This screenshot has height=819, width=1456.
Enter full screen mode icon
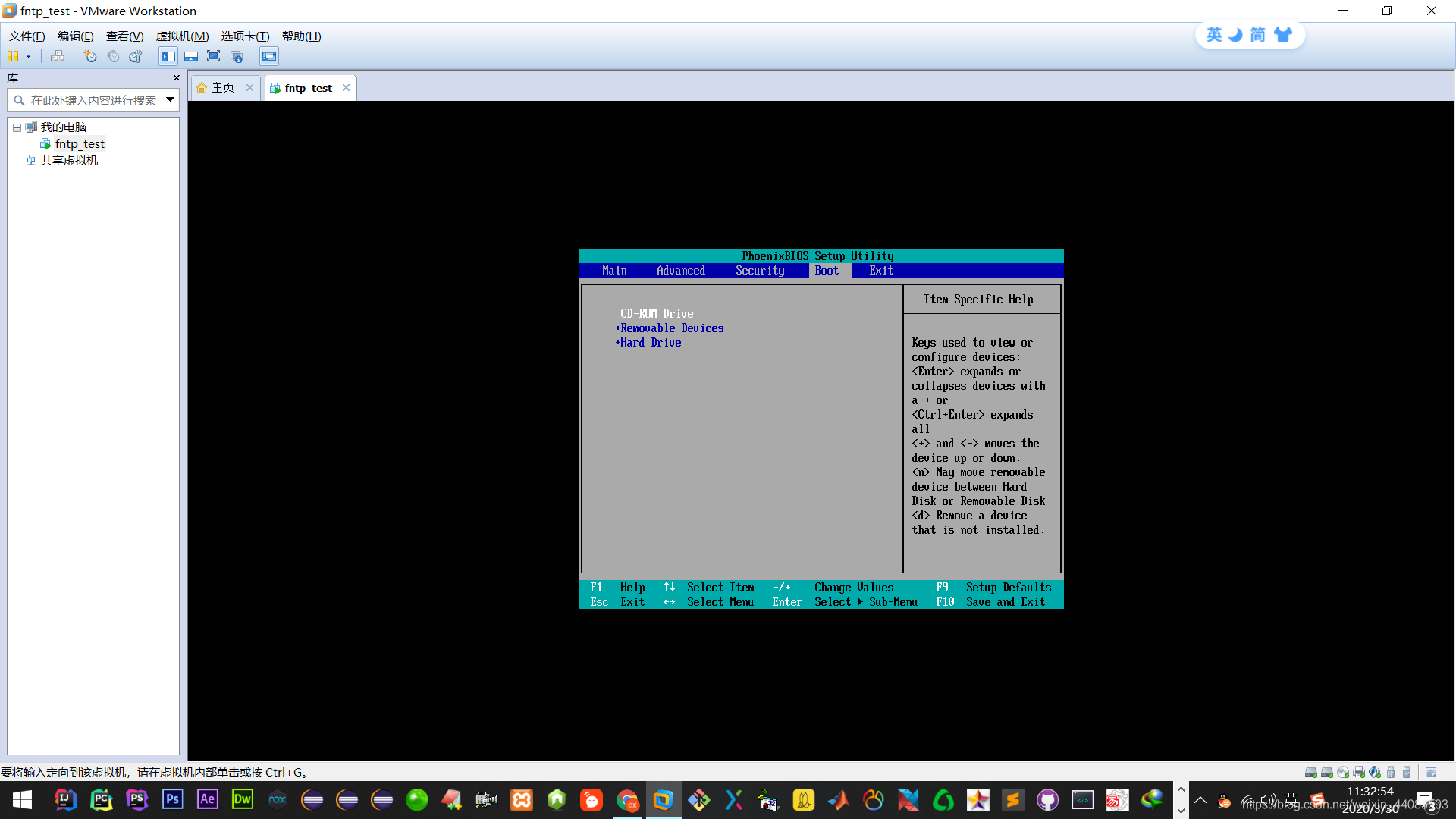pyautogui.click(x=214, y=56)
